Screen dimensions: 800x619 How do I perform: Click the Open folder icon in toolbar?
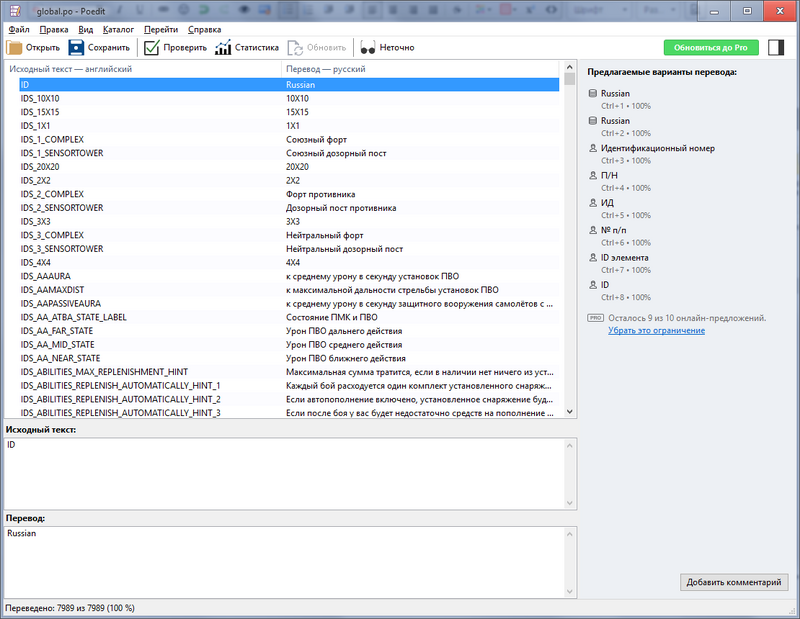tap(16, 47)
